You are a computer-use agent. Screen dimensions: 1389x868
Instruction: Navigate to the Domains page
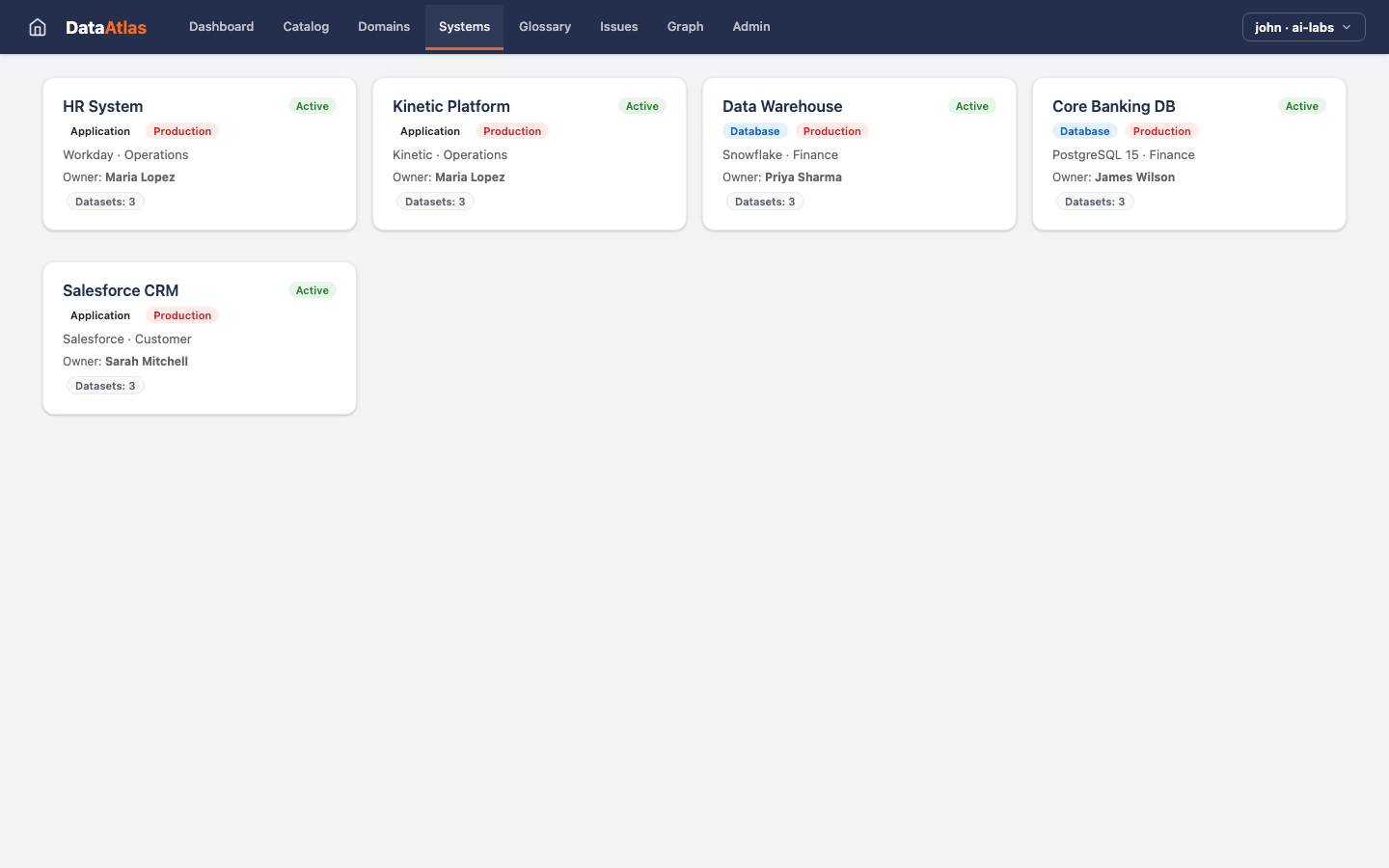(384, 26)
